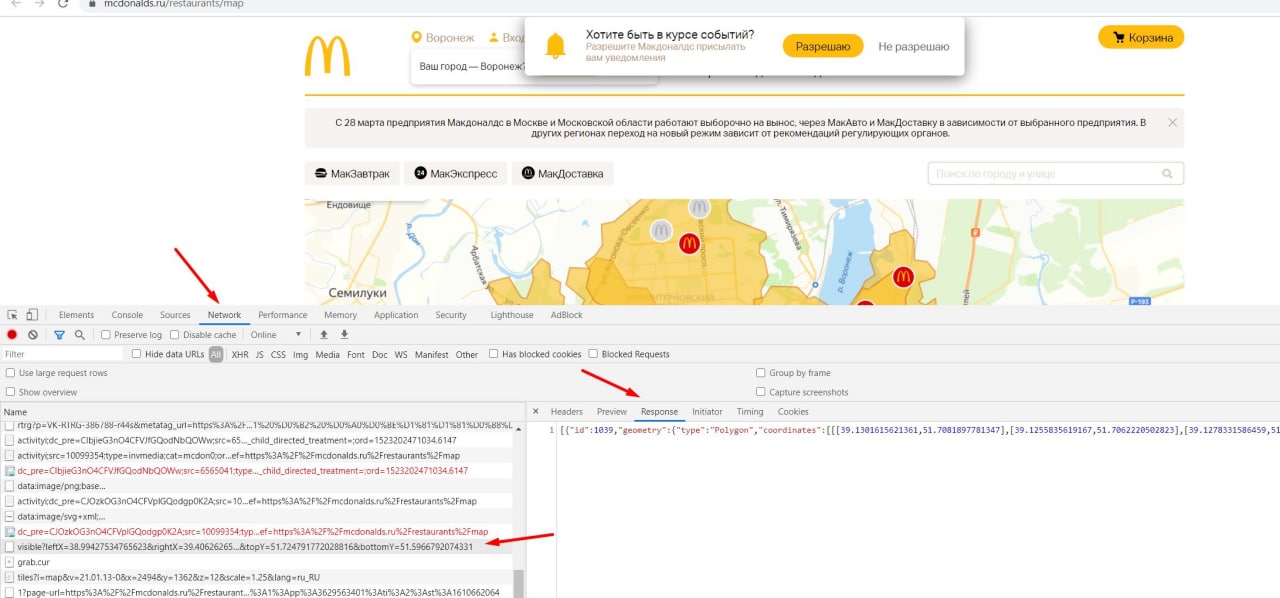Screen dimensions: 1280x598
Task: Click red McDonald's map marker near top
Action: [689, 243]
